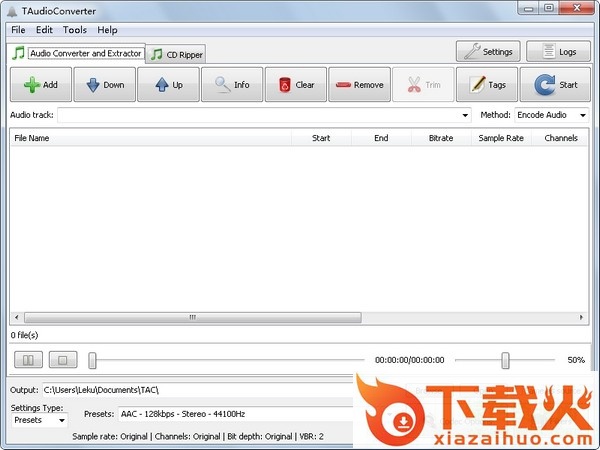
Task: Switch to Audio Converter and Extractor tab
Action: pos(76,53)
